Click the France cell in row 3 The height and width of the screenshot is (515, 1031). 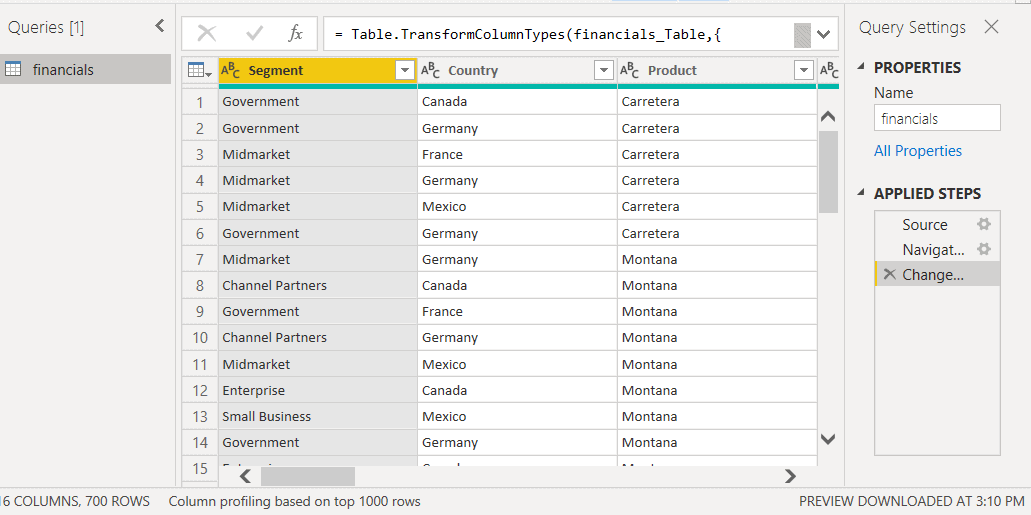point(517,155)
